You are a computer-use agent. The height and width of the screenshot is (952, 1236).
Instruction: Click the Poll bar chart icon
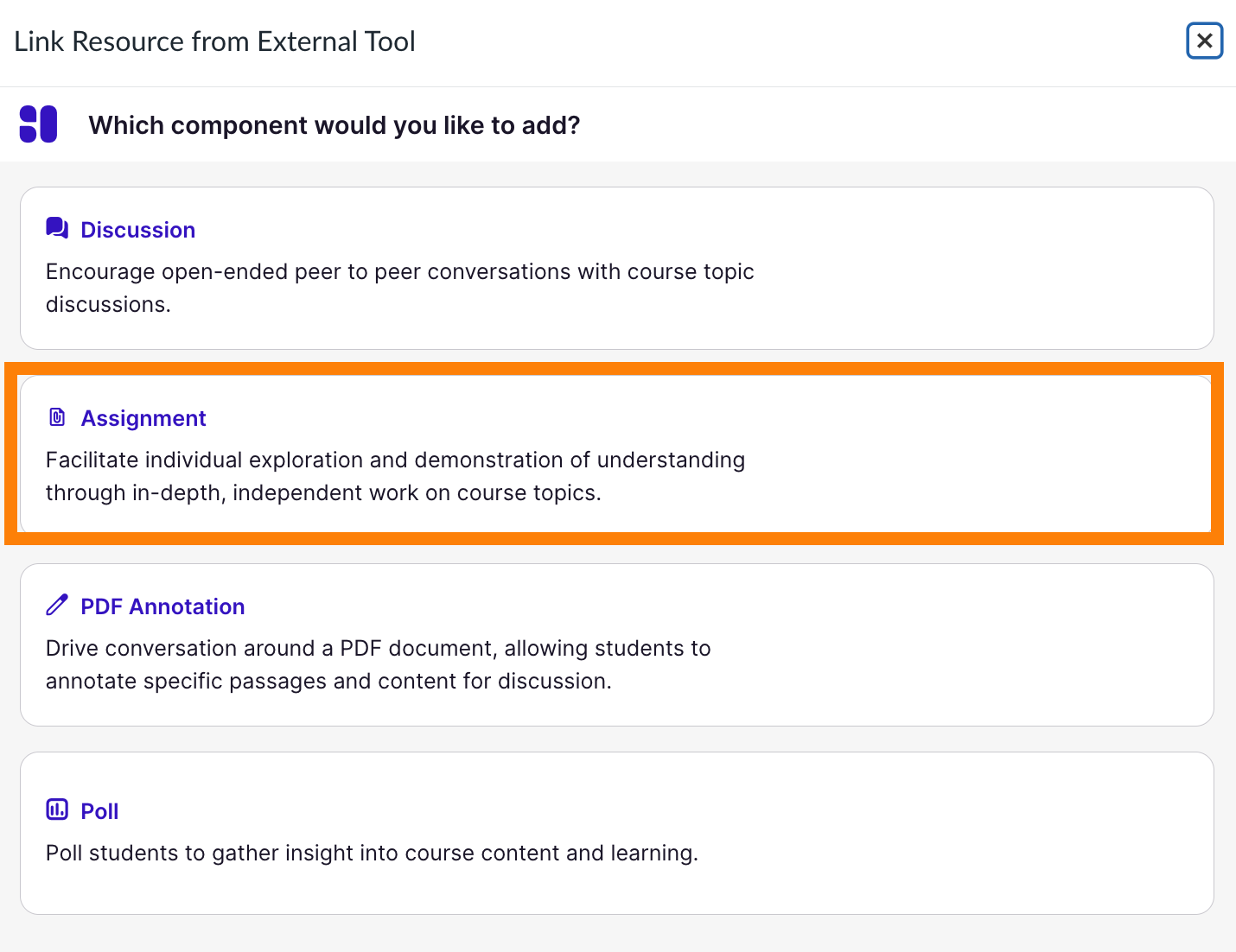point(57,810)
